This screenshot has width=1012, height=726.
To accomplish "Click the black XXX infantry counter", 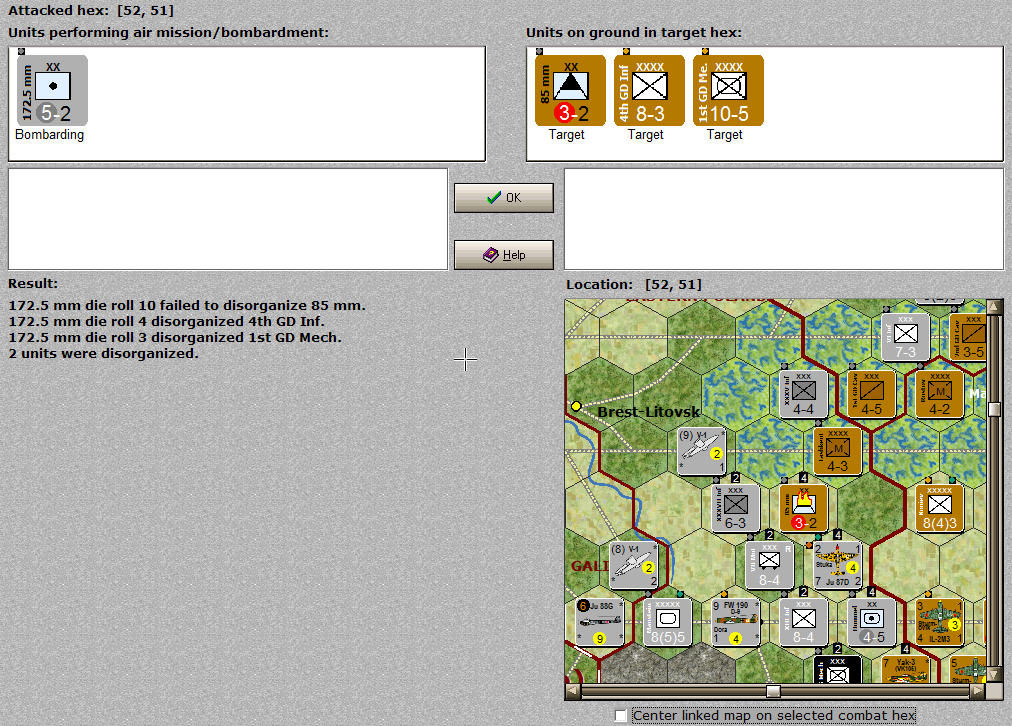I will tap(838, 669).
